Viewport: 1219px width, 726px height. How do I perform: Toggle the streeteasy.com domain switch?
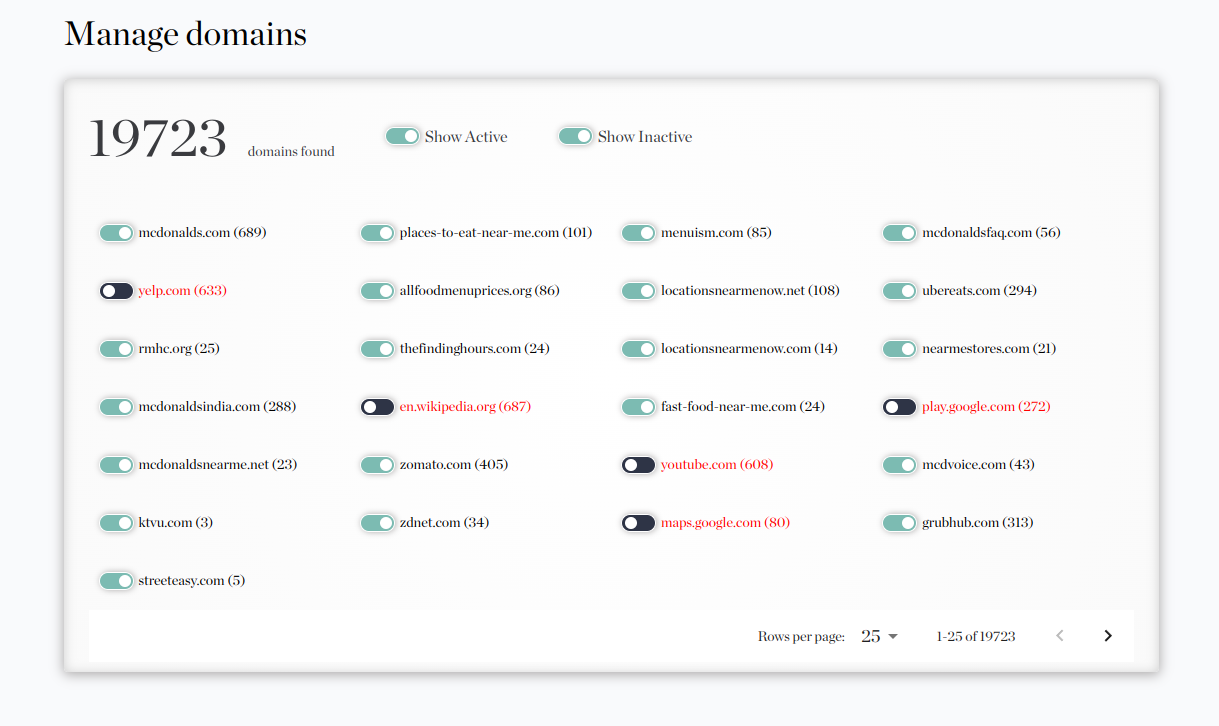click(x=116, y=581)
